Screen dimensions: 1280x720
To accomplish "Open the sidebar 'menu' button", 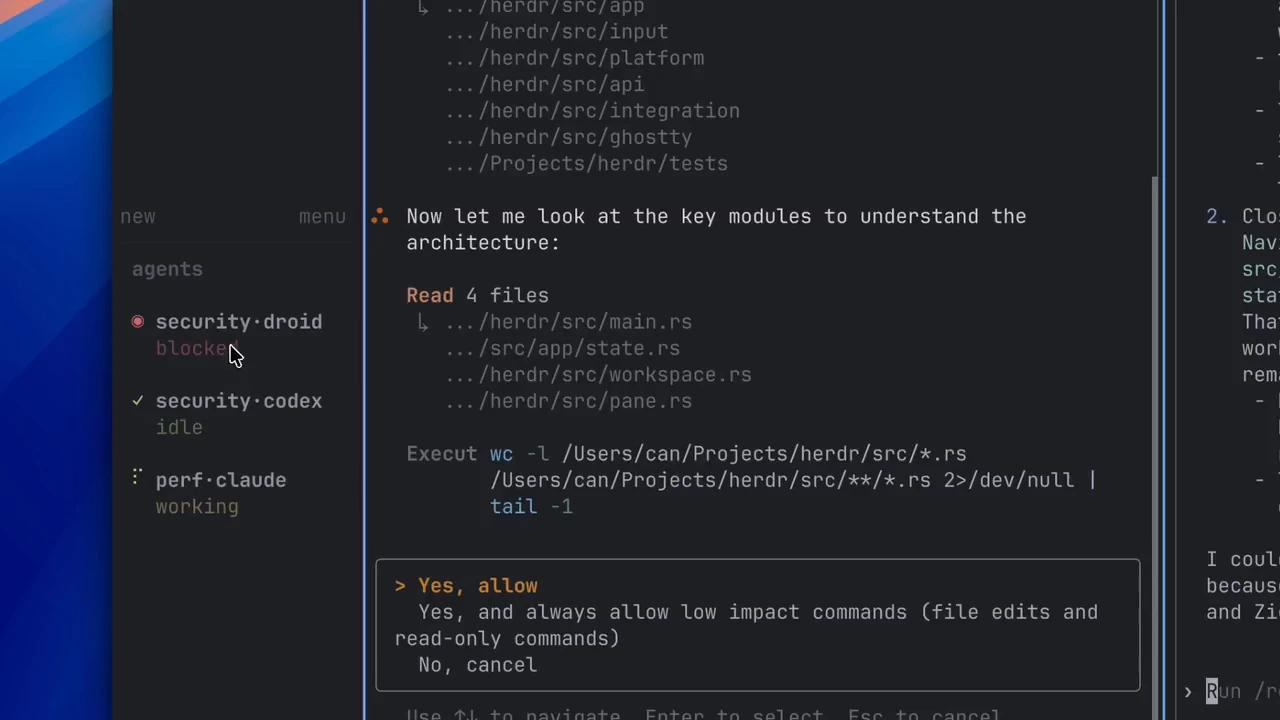I will 322,216.
